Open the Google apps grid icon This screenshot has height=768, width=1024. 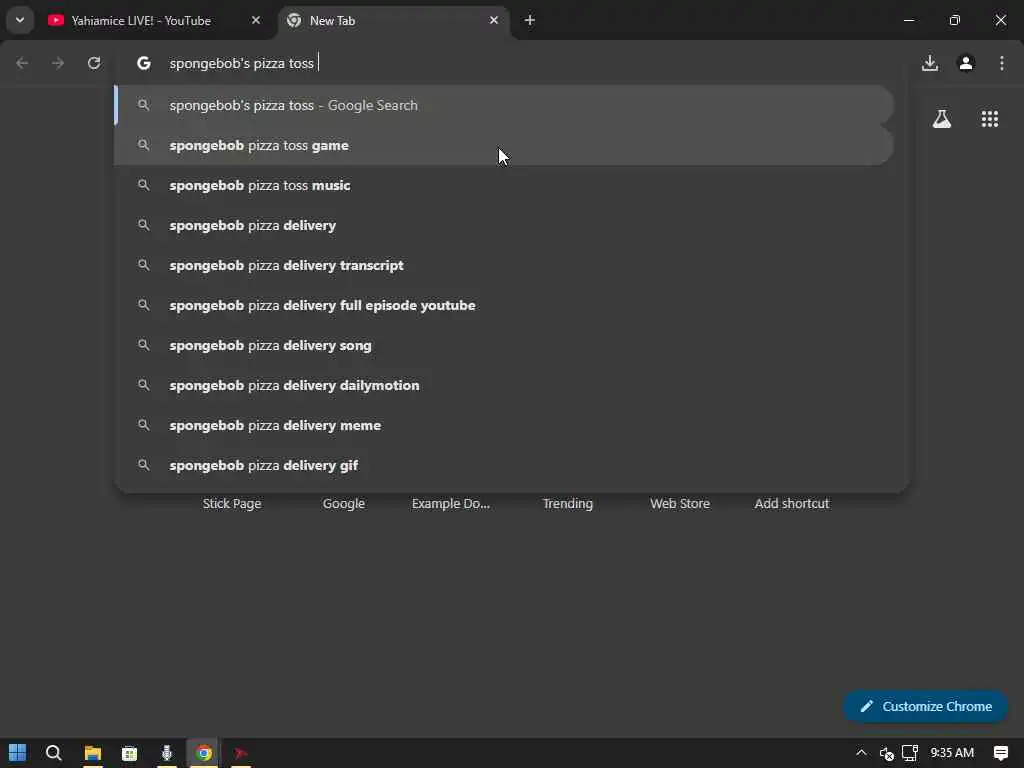pyautogui.click(x=989, y=119)
